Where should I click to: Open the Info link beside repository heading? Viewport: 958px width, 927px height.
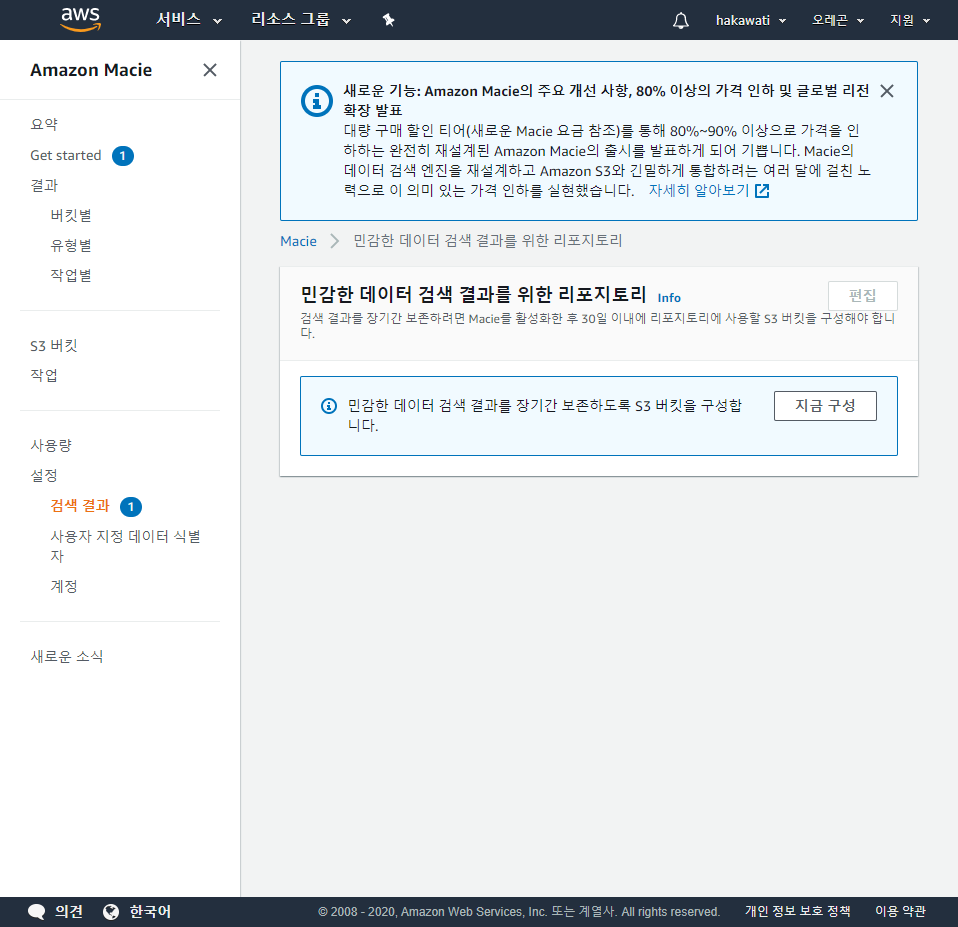click(669, 298)
